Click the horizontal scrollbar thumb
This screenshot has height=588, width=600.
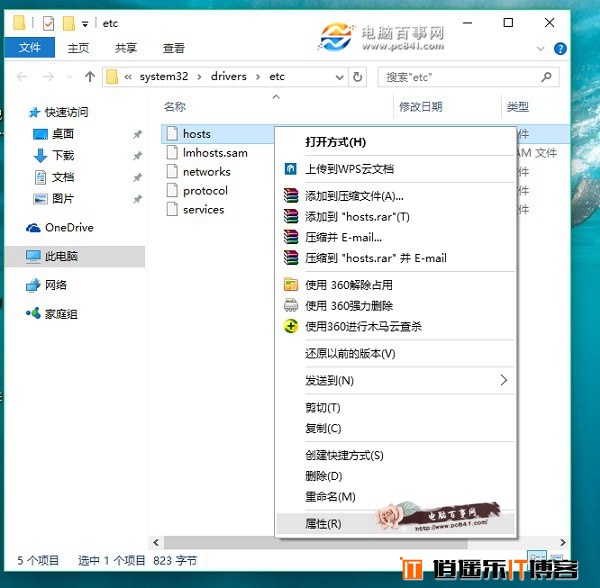click(316, 542)
